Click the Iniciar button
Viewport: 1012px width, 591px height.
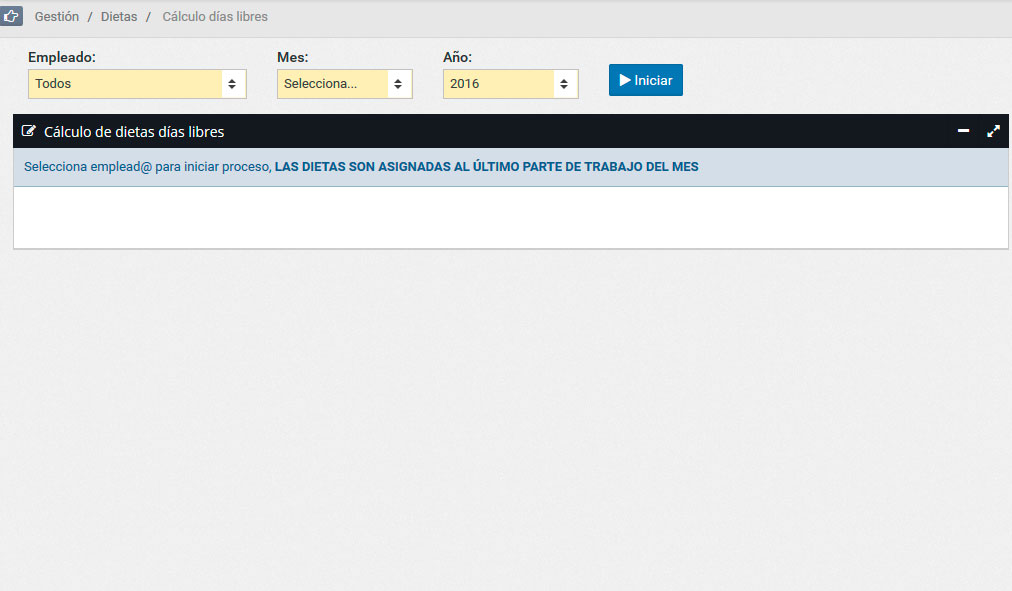645,80
